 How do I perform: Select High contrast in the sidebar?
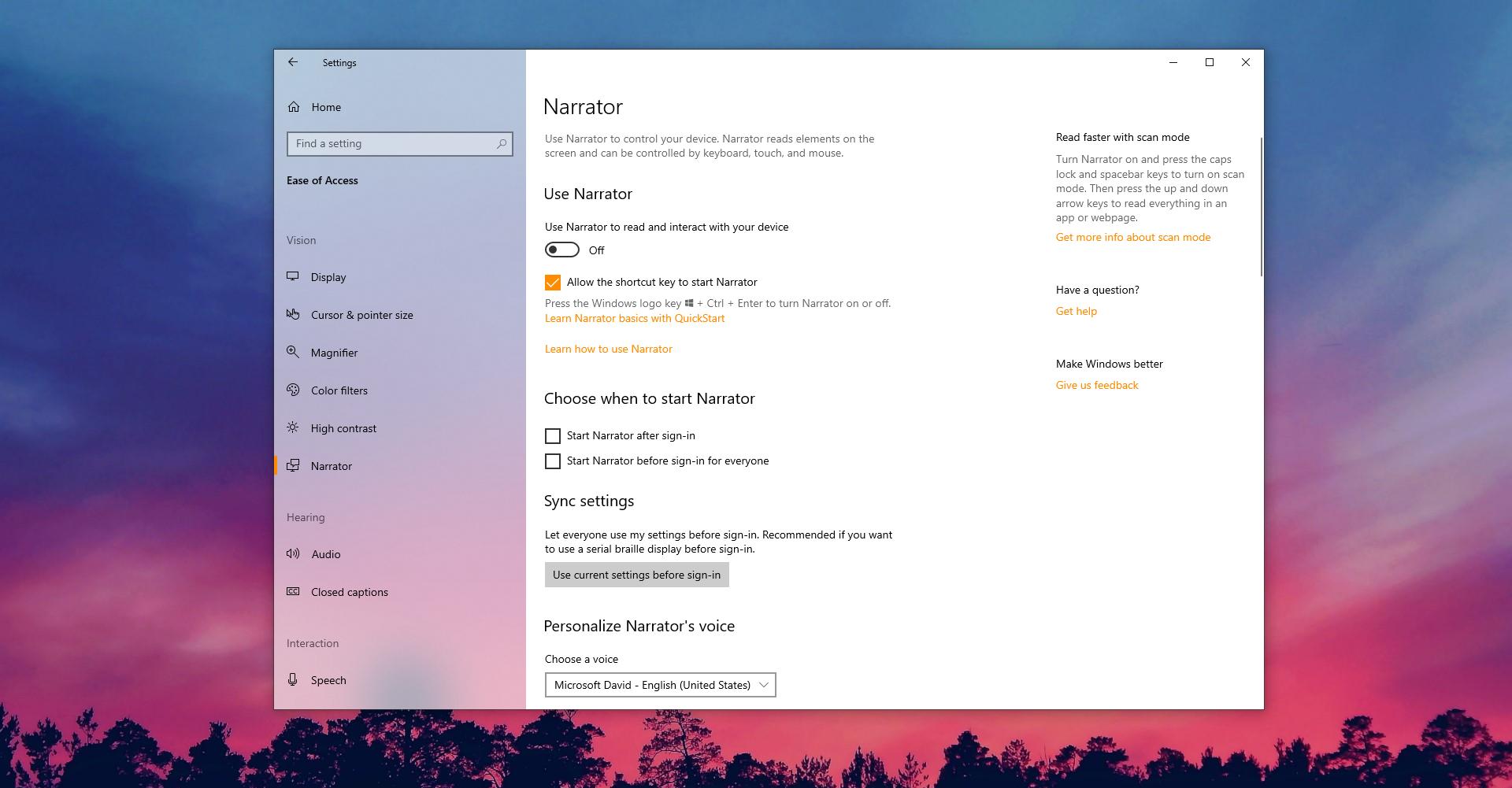pos(399,428)
